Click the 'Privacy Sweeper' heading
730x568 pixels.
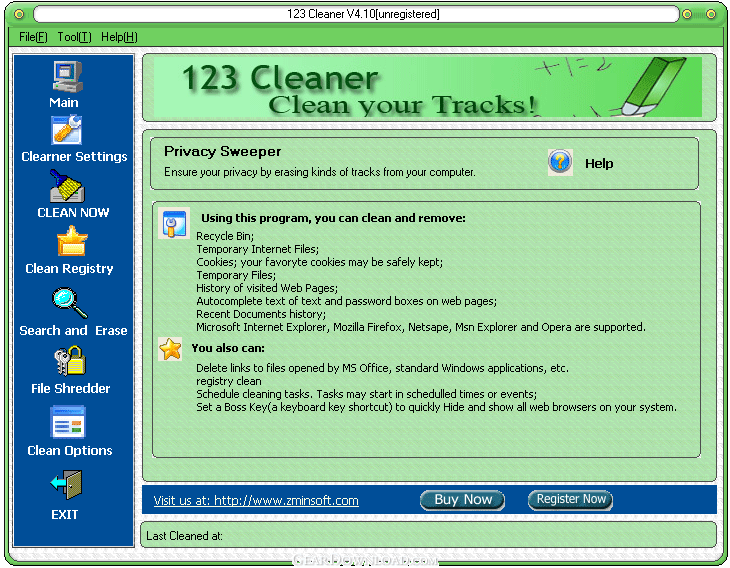pyautogui.click(x=223, y=151)
